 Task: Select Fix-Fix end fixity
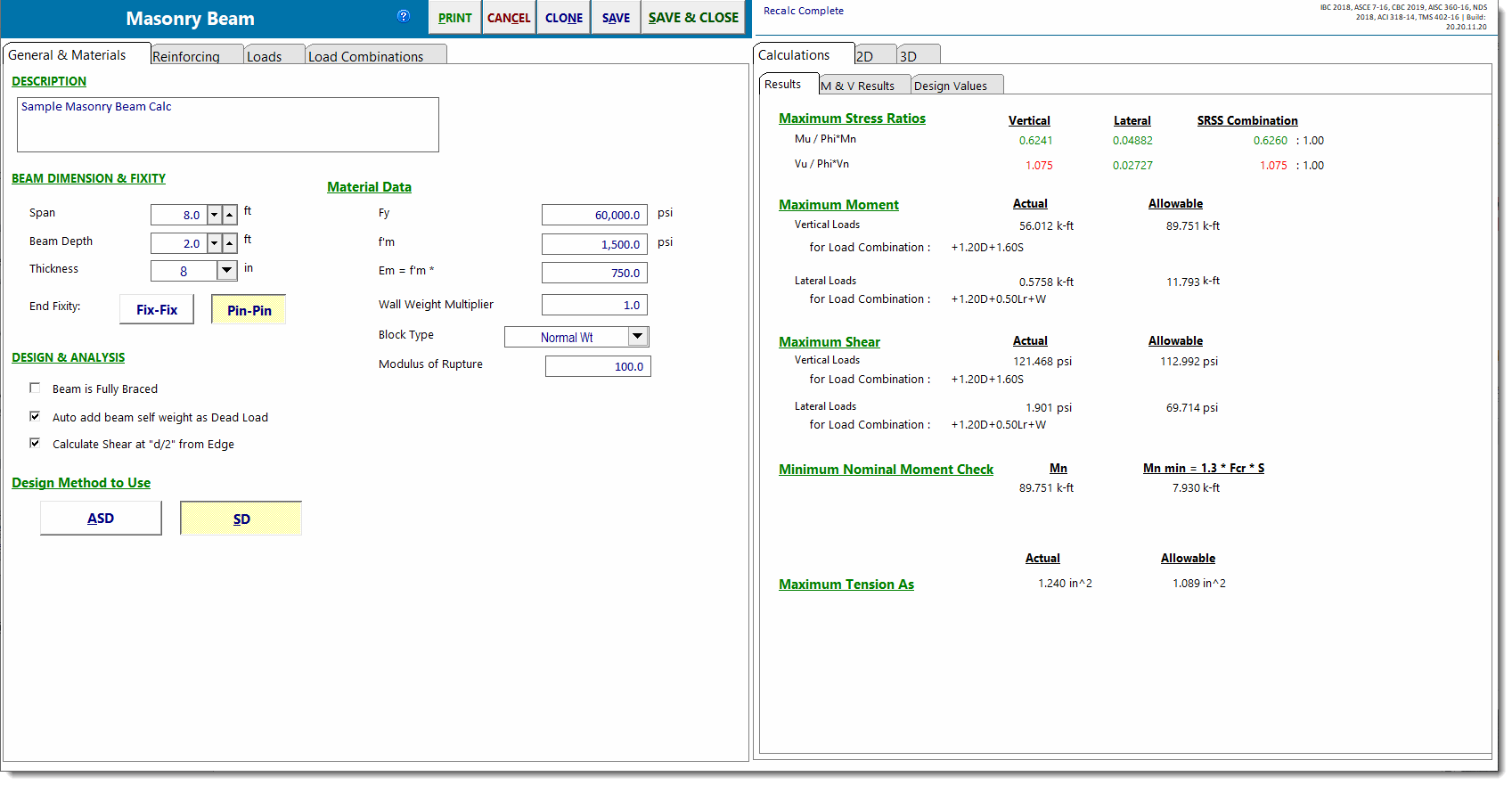tap(157, 310)
